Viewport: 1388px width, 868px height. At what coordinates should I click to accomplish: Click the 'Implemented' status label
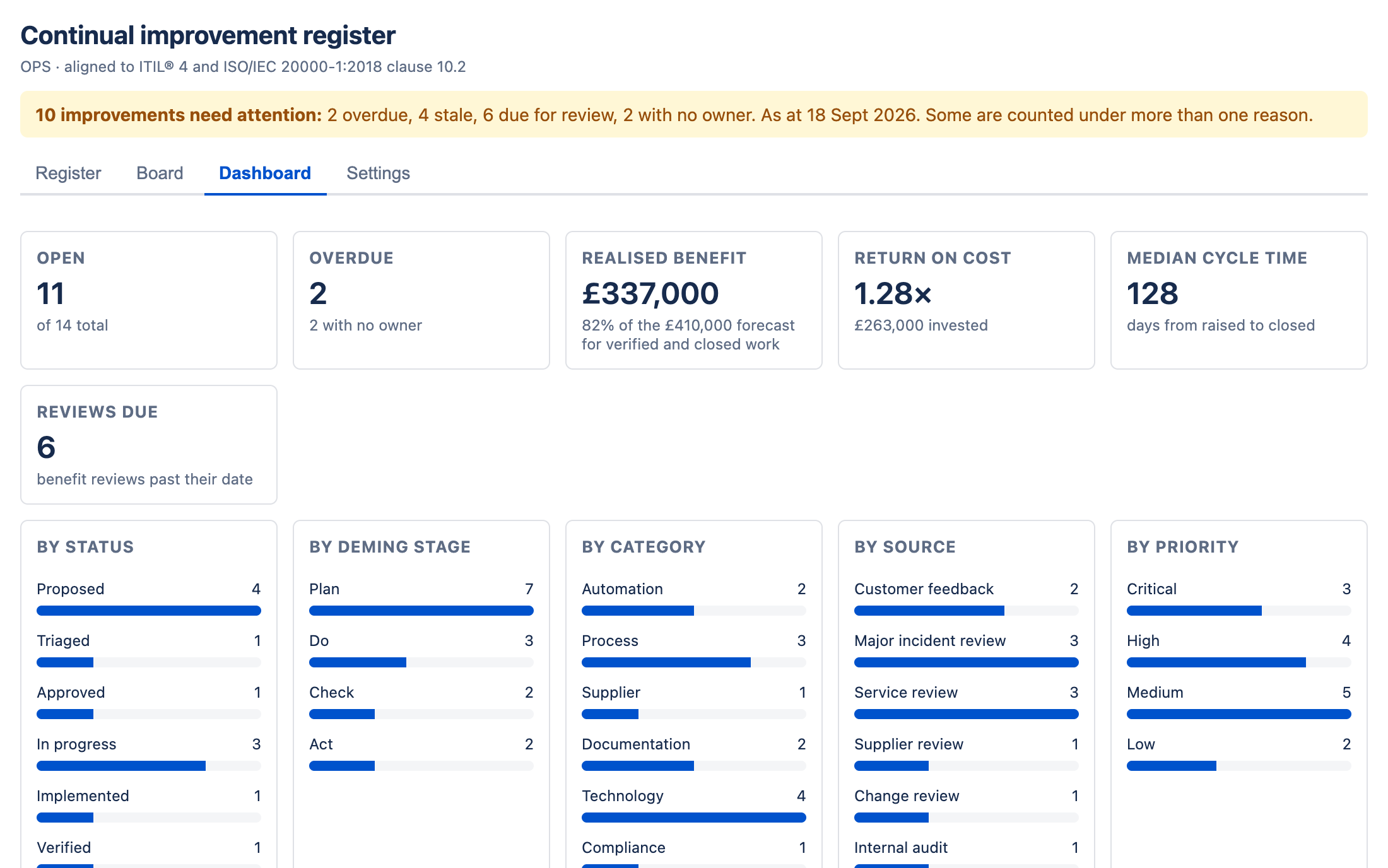[x=83, y=796]
